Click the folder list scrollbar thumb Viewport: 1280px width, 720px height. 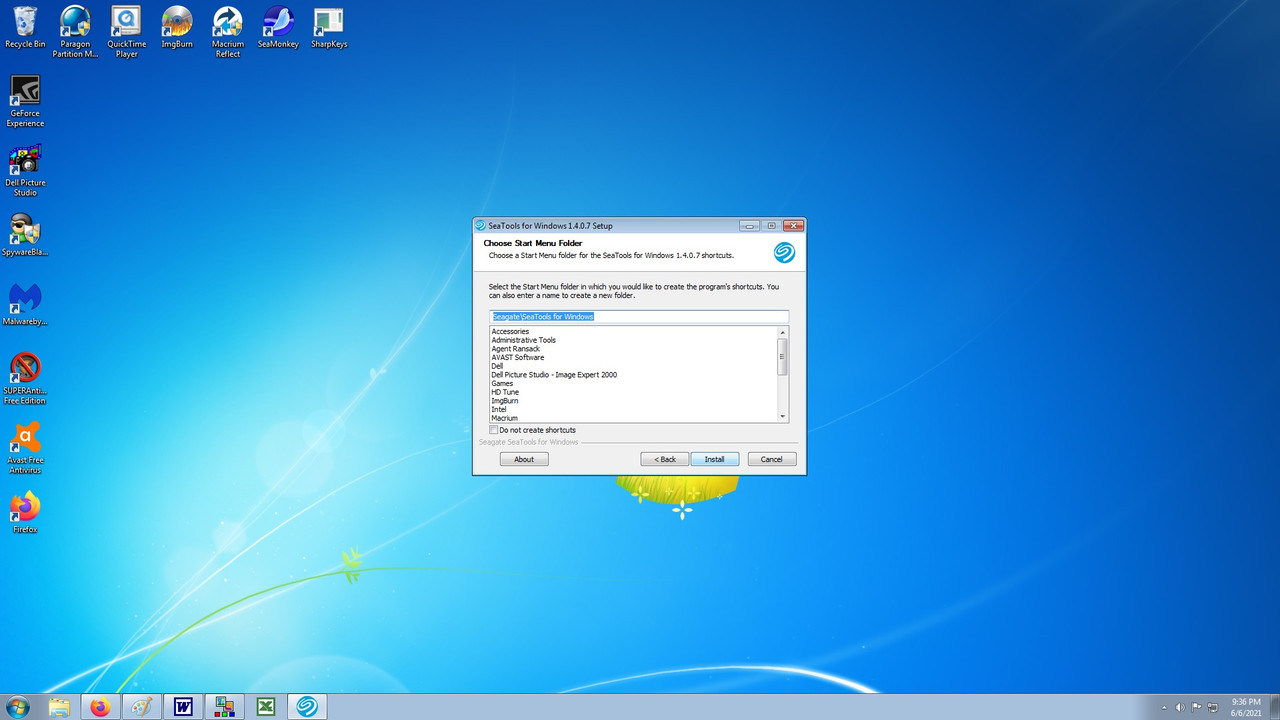coord(783,356)
